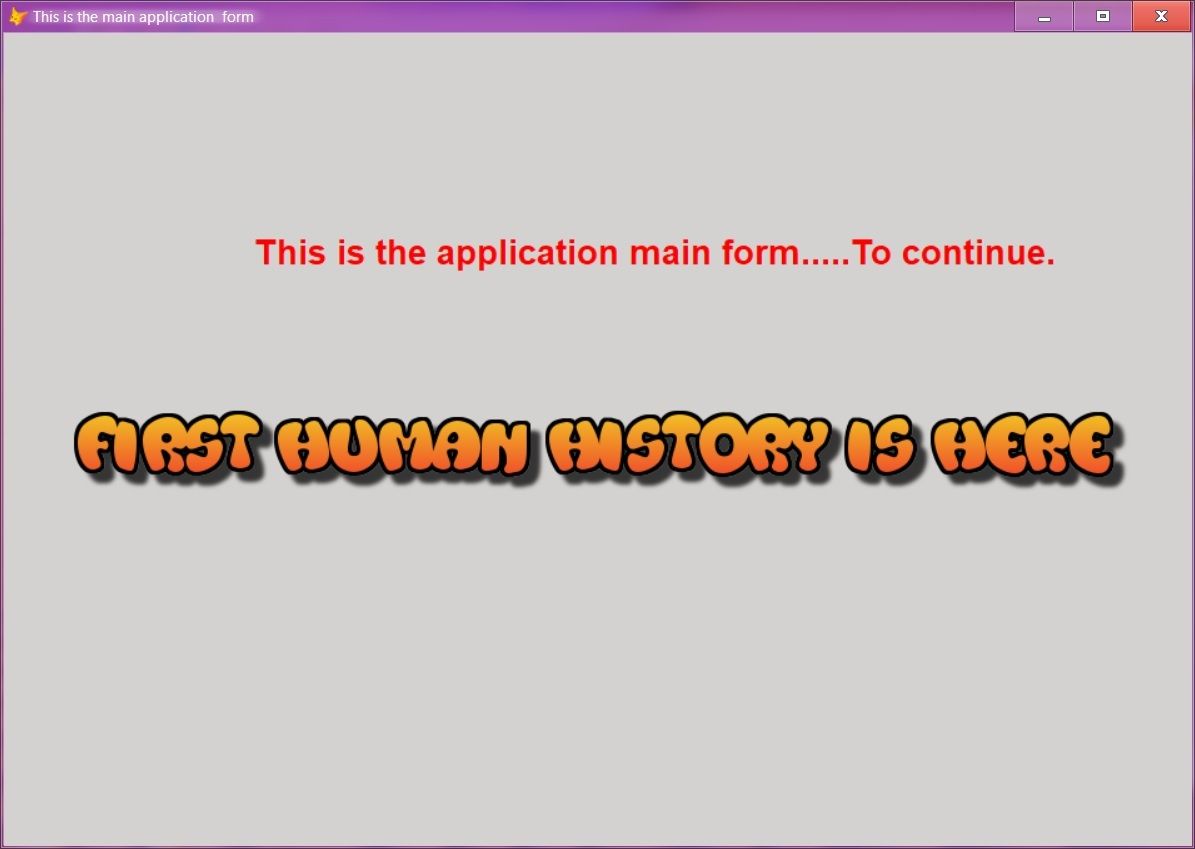
Task: Click the fox icon in the title bar
Action: [16, 16]
